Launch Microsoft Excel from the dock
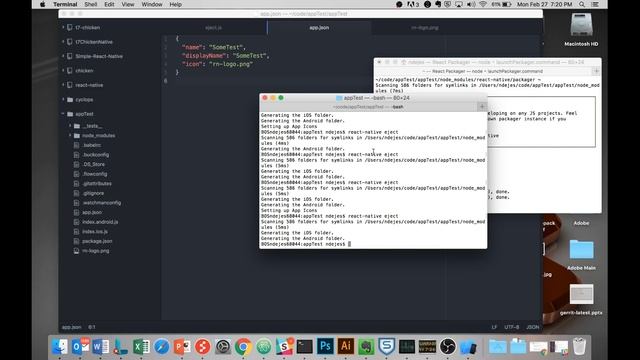The height and width of the screenshot is (360, 640). click(x=141, y=347)
